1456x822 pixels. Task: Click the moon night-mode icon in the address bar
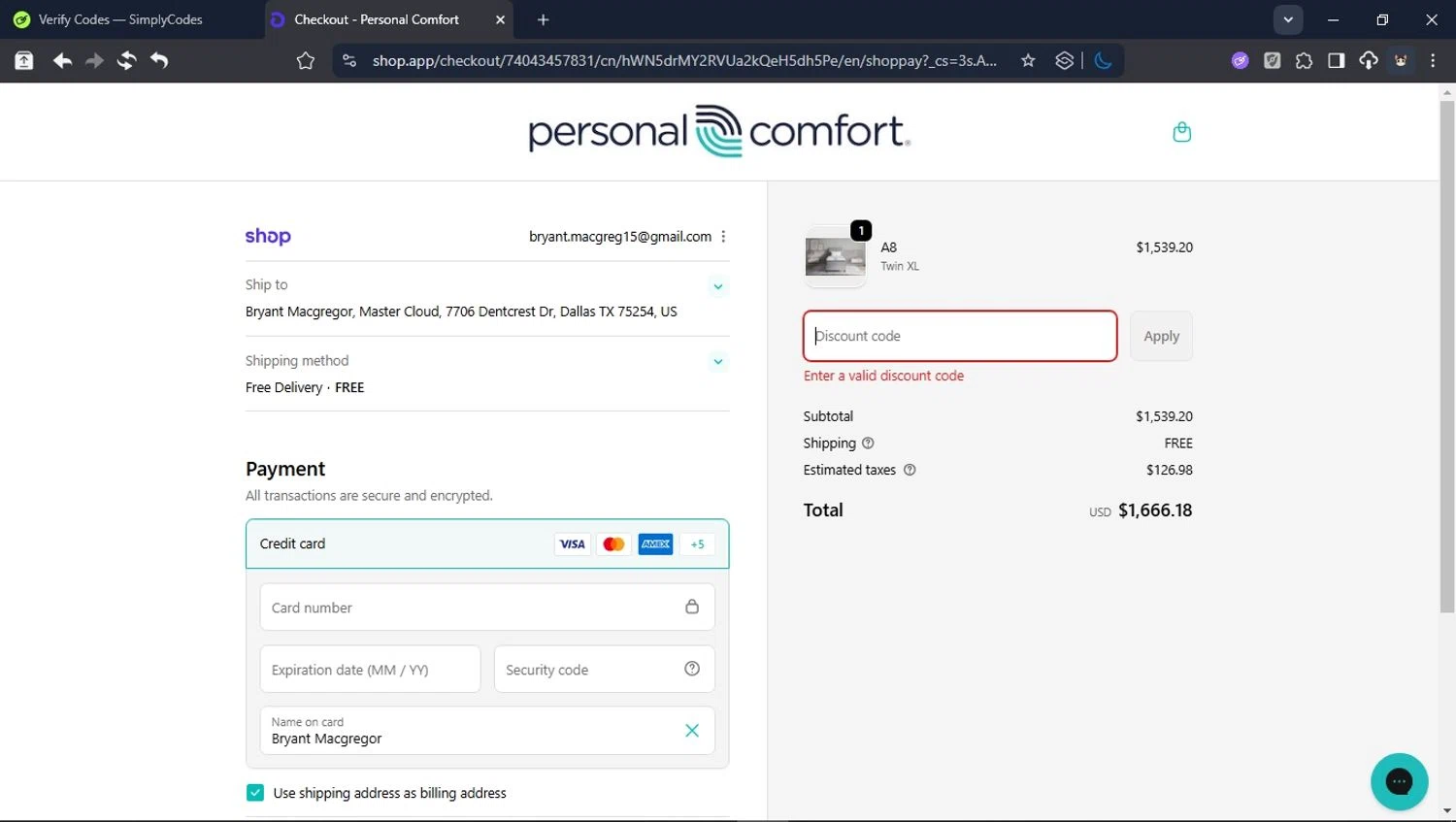(1103, 60)
